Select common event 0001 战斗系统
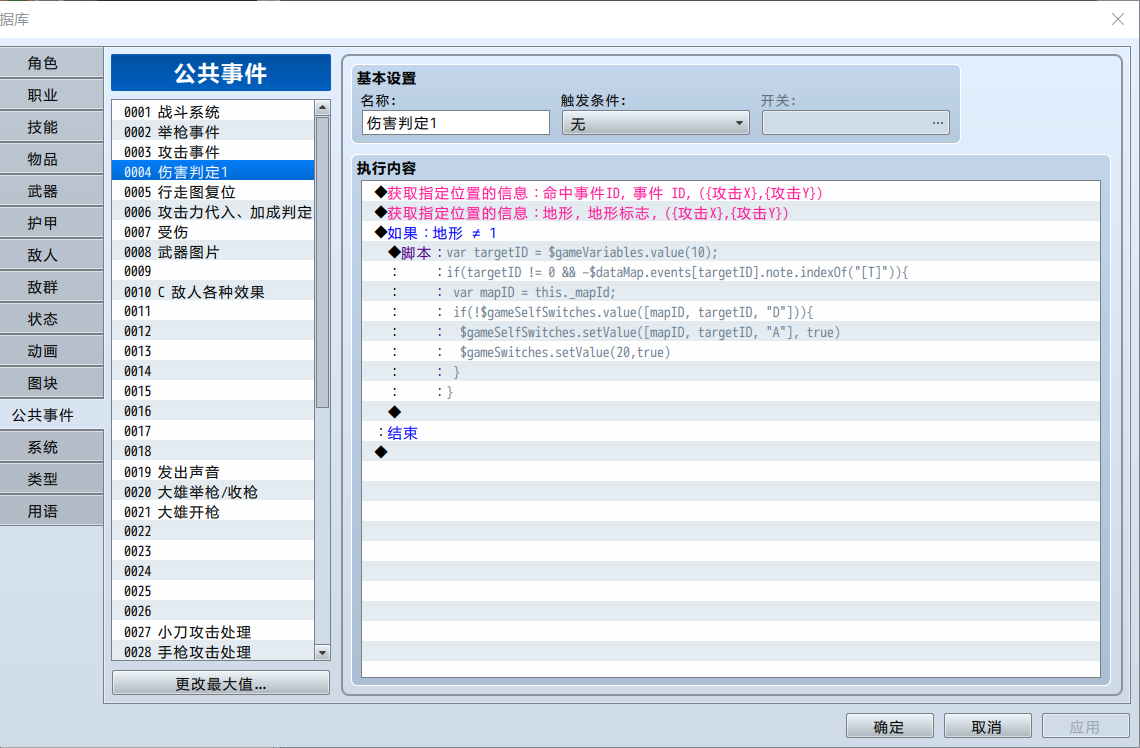This screenshot has width=1140, height=748. click(213, 112)
